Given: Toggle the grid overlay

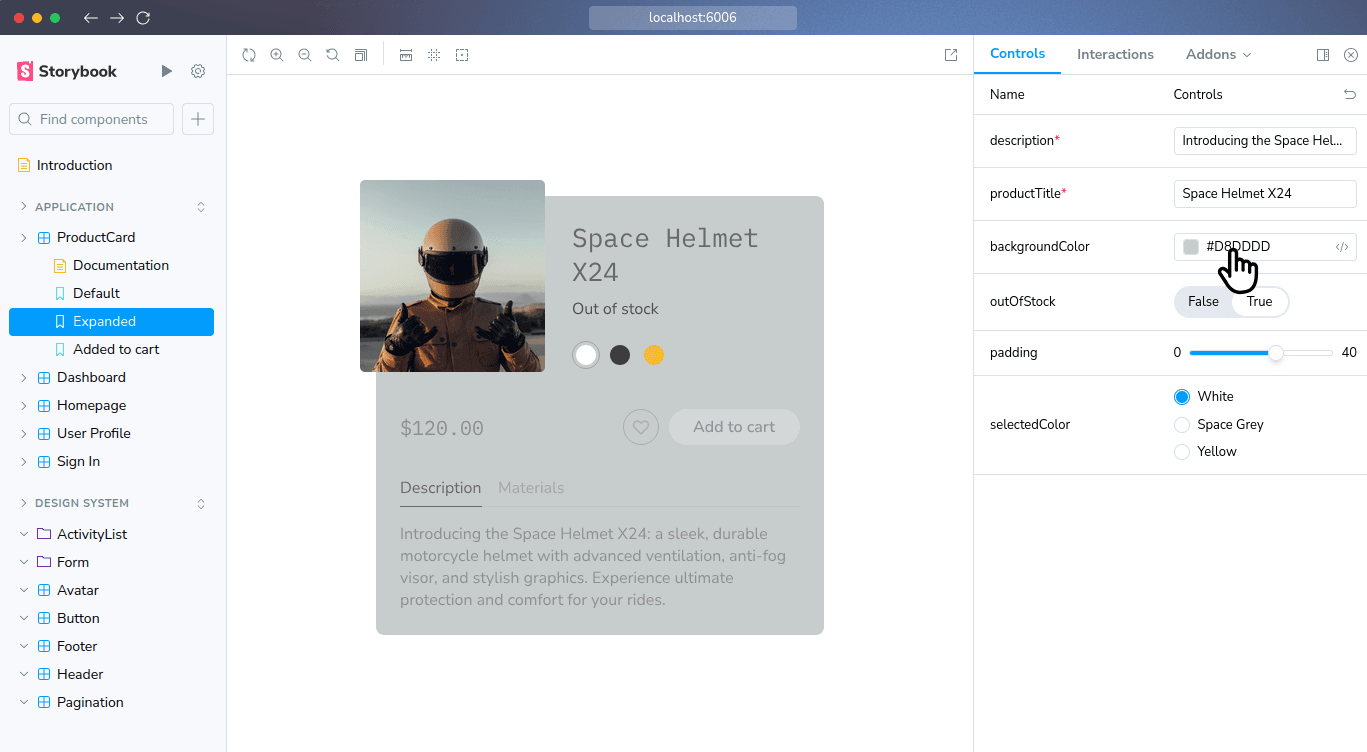Looking at the screenshot, I should pyautogui.click(x=434, y=55).
